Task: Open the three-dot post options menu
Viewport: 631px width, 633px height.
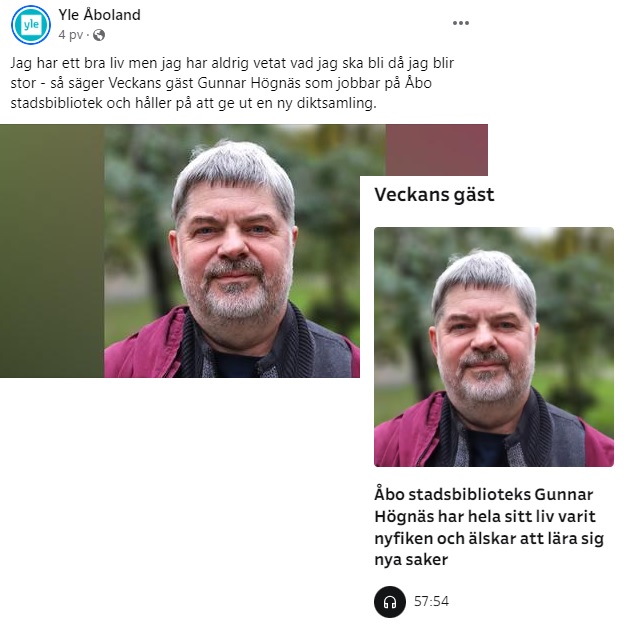Action: (461, 23)
